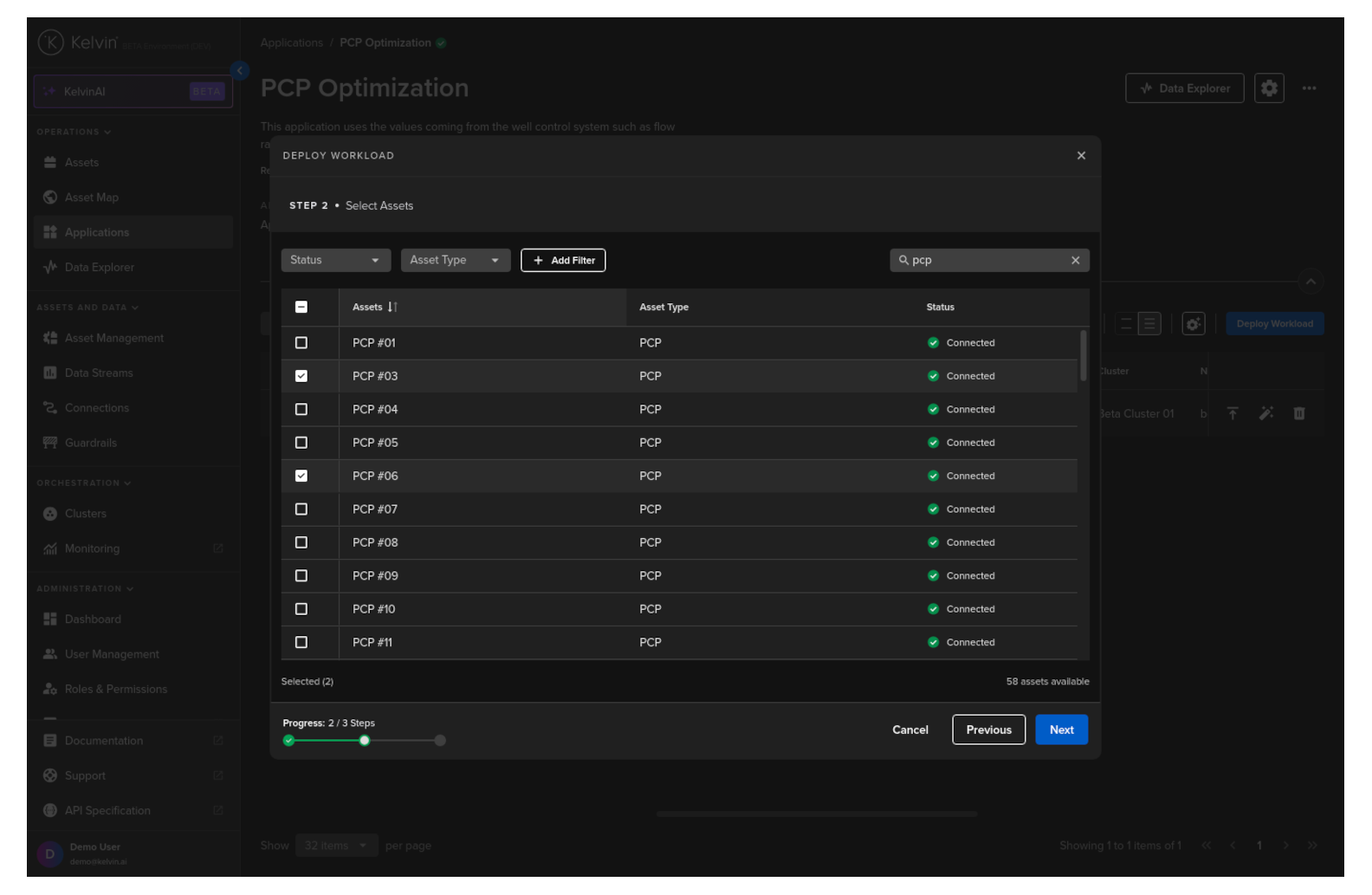1372x895 pixels.
Task: Open the Status filter dropdown
Action: (335, 261)
